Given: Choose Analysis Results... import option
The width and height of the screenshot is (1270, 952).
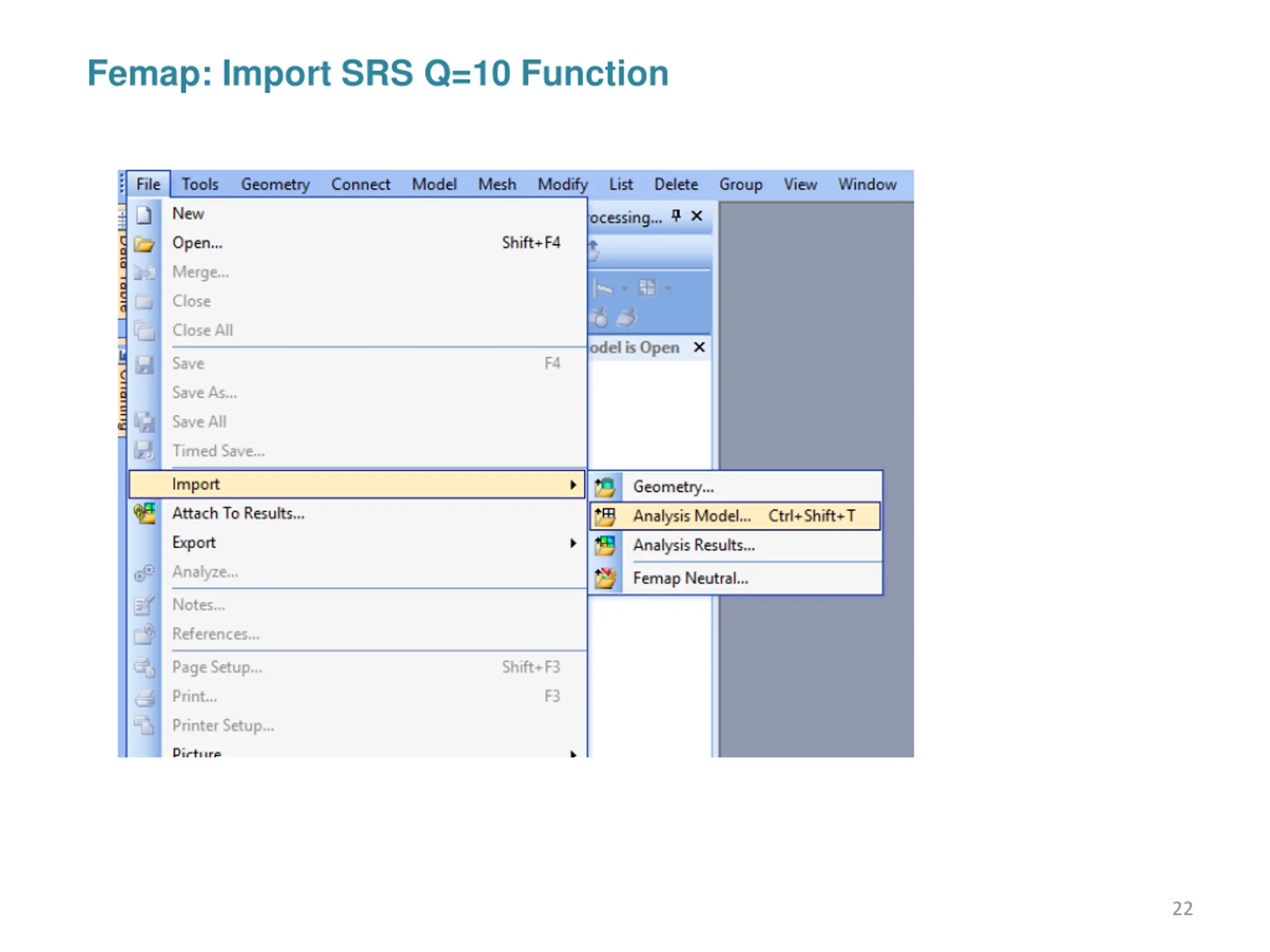Looking at the screenshot, I should 735,545.
